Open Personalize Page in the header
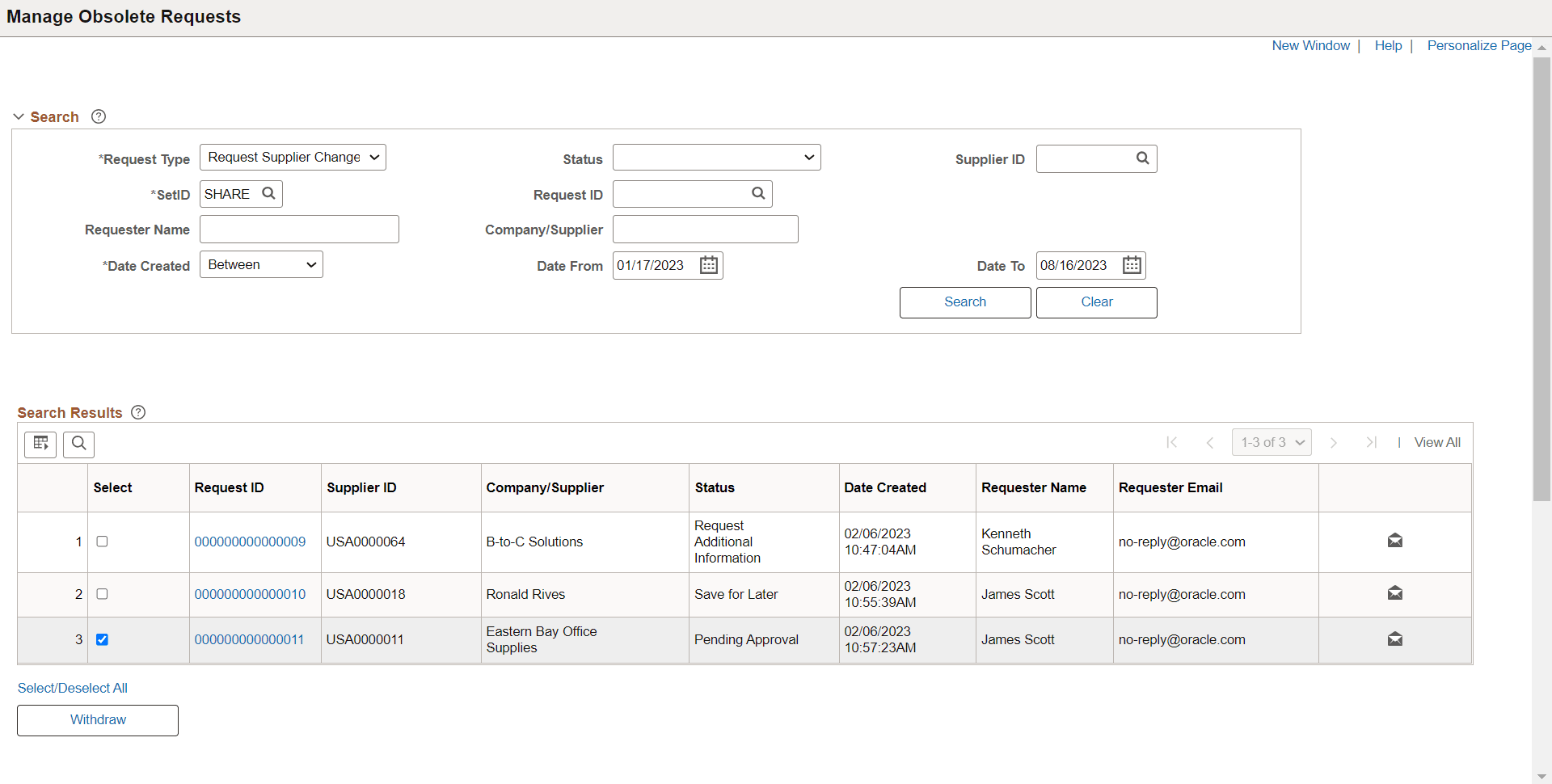 (1479, 45)
